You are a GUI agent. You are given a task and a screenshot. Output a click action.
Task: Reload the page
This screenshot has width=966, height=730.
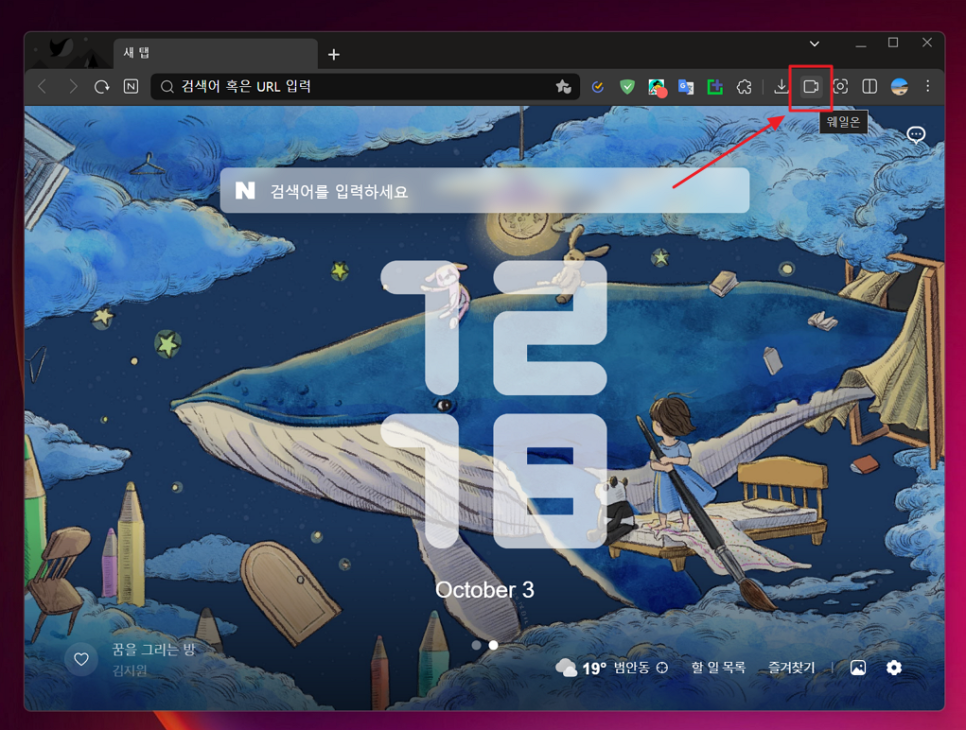click(x=102, y=87)
